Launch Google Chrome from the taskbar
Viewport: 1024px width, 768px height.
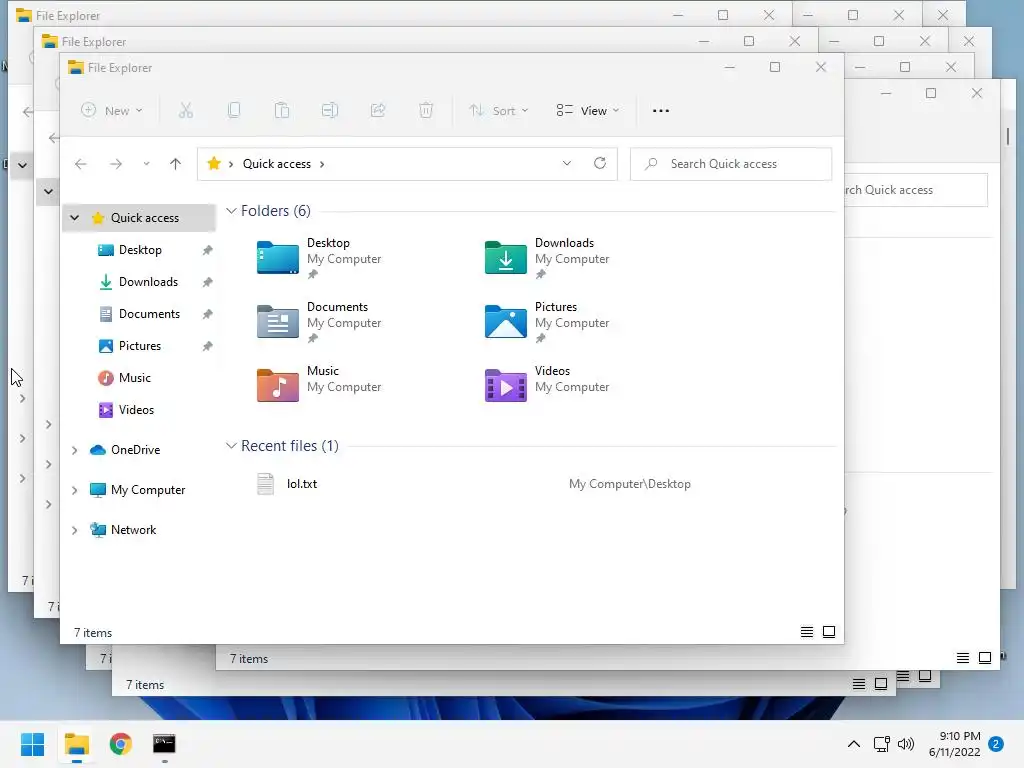[121, 744]
